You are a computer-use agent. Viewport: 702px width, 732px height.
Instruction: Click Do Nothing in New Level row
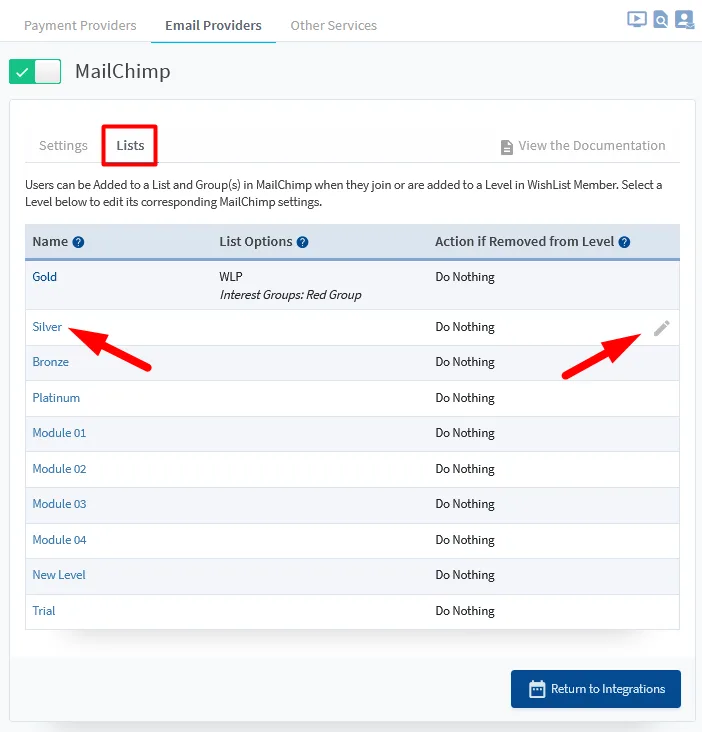[465, 575]
